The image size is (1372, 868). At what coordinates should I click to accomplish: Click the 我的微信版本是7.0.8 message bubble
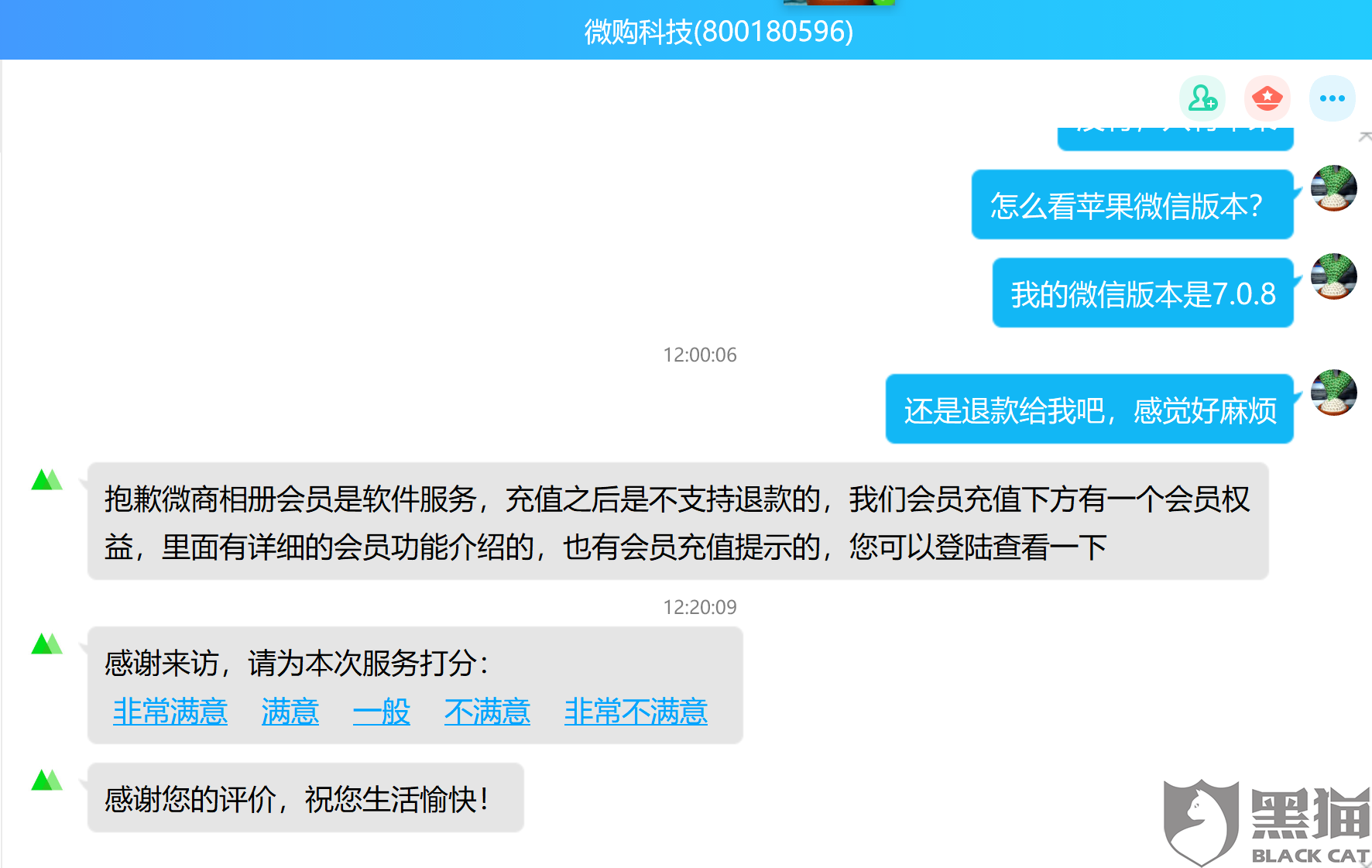pos(1143,293)
